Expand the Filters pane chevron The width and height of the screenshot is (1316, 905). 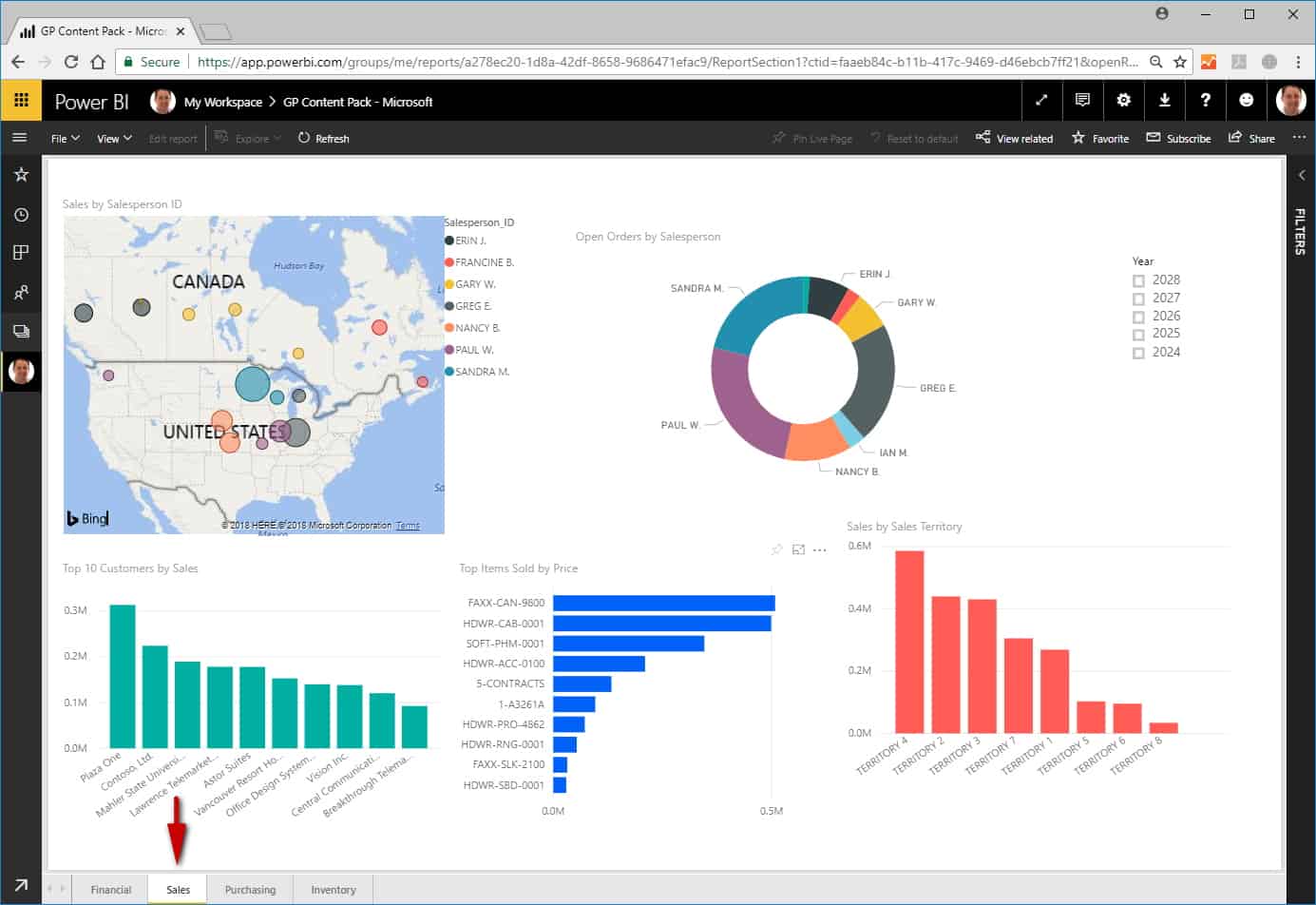coord(1301,175)
